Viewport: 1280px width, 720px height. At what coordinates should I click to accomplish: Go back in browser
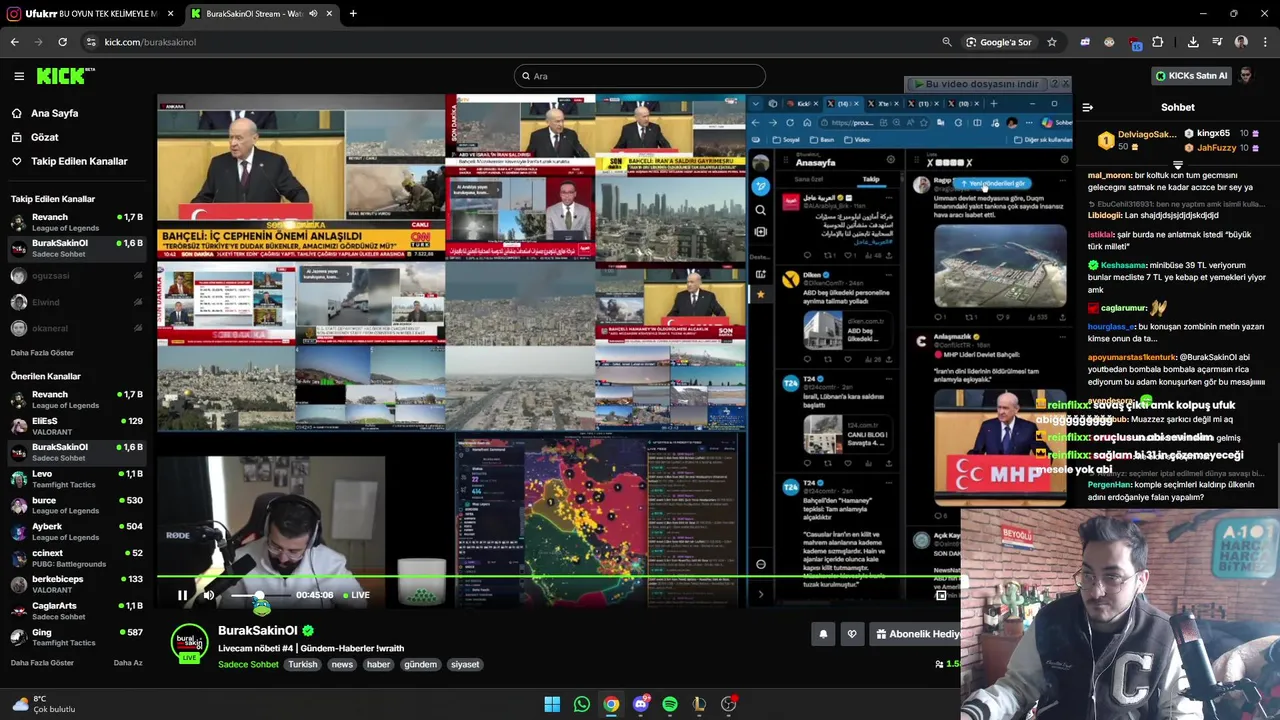pyautogui.click(x=14, y=42)
